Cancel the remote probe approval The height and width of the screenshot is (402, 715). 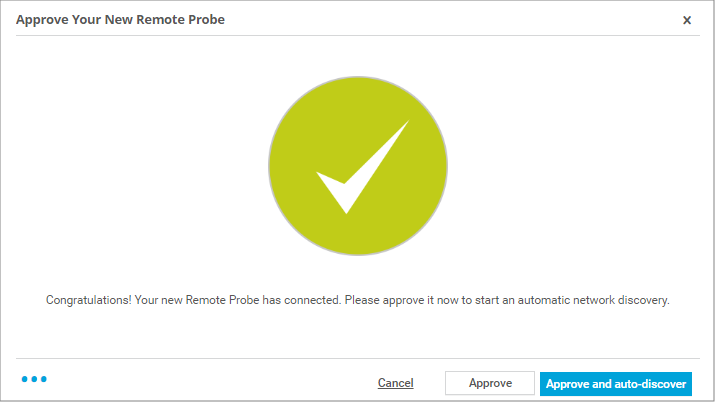pos(396,383)
